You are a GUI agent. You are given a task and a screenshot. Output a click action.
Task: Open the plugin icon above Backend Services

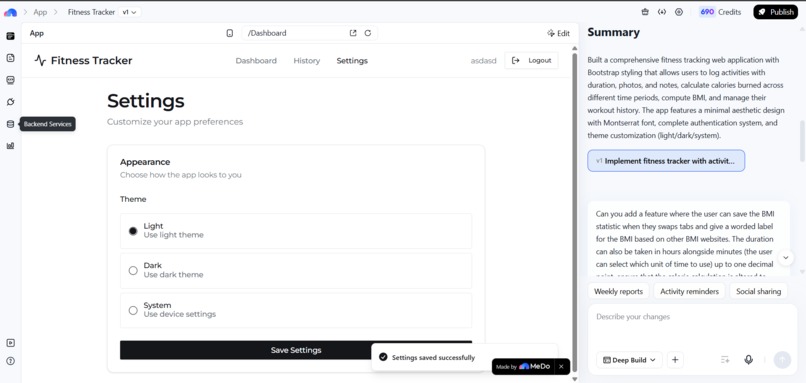10,102
